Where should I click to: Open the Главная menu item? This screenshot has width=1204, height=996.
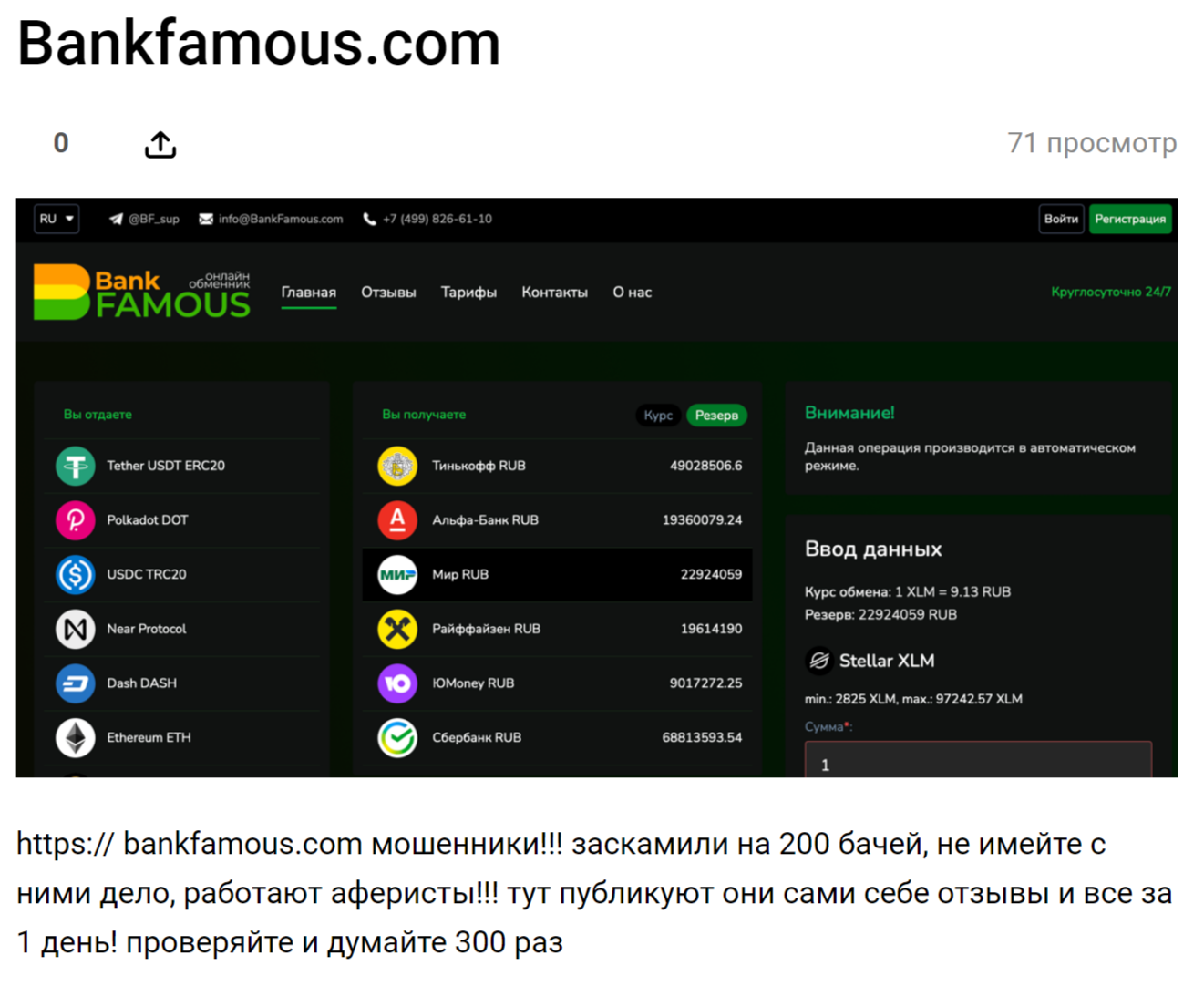[308, 293]
